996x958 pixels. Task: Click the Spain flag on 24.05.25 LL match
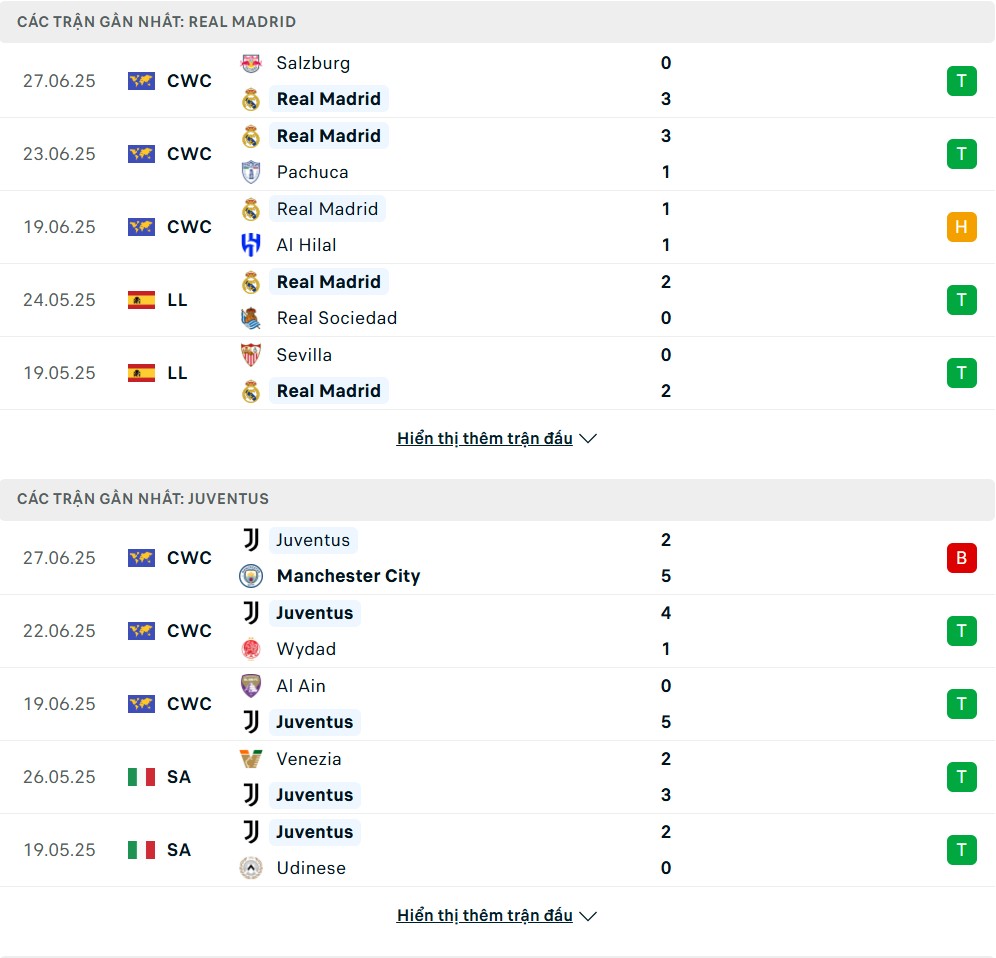[x=141, y=300]
